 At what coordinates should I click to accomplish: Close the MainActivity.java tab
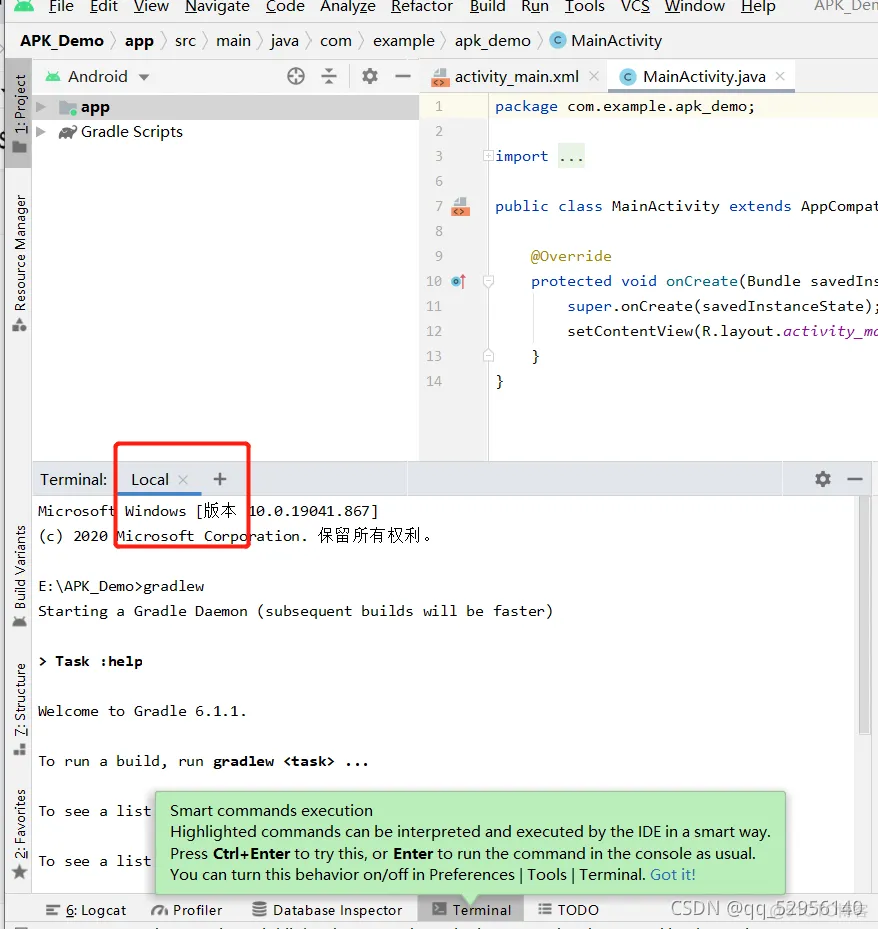pos(780,76)
